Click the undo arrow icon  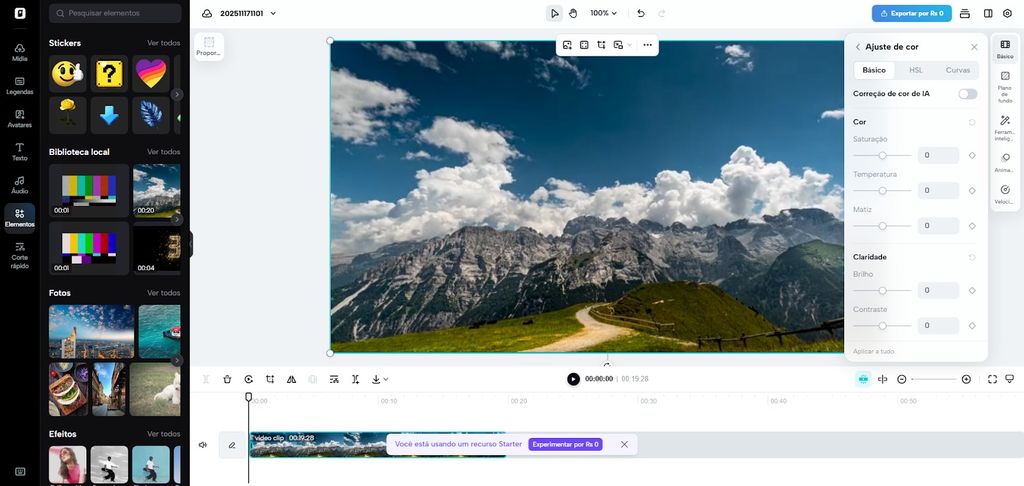(641, 13)
